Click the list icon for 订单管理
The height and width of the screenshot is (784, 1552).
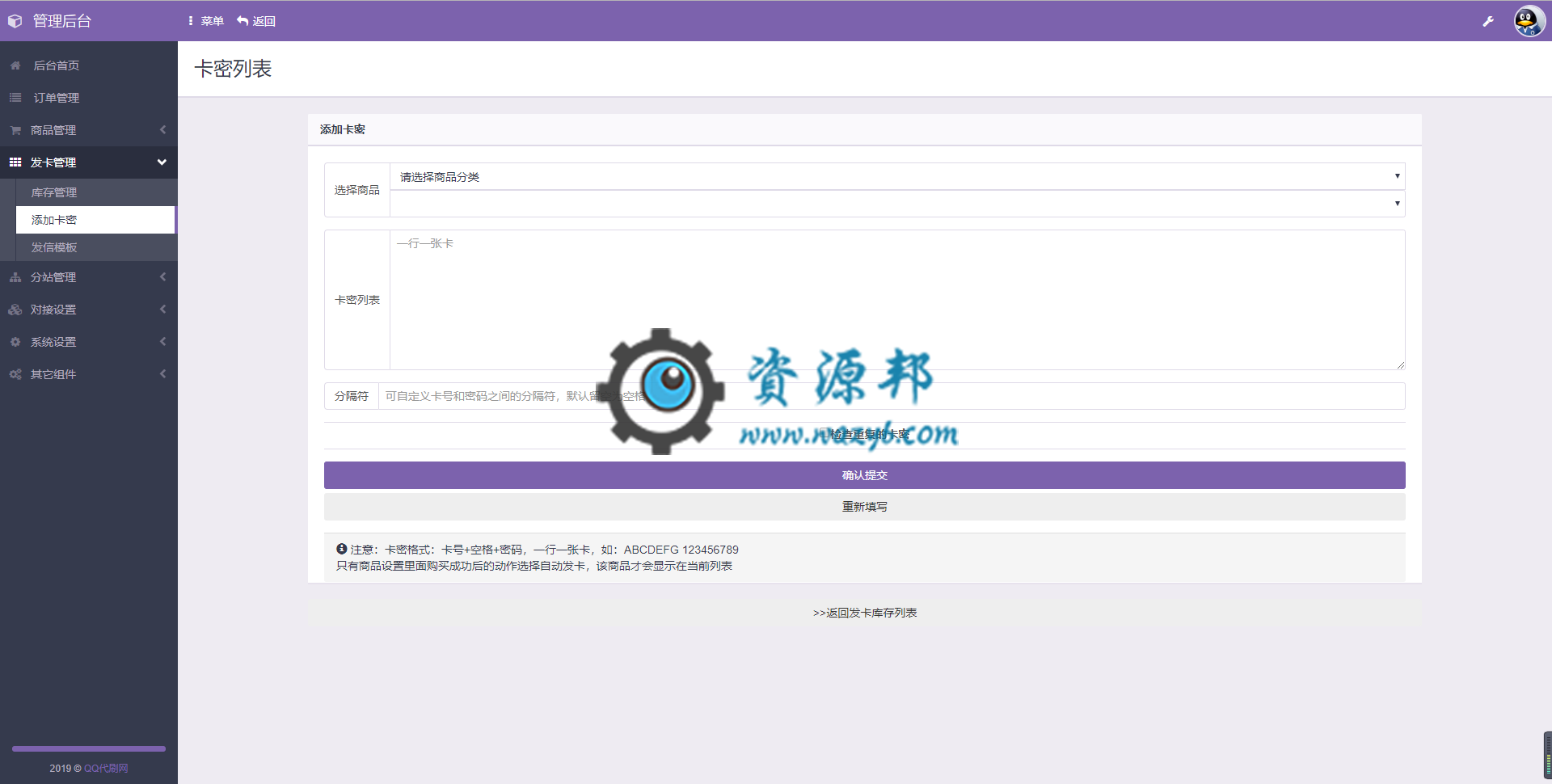(x=15, y=98)
